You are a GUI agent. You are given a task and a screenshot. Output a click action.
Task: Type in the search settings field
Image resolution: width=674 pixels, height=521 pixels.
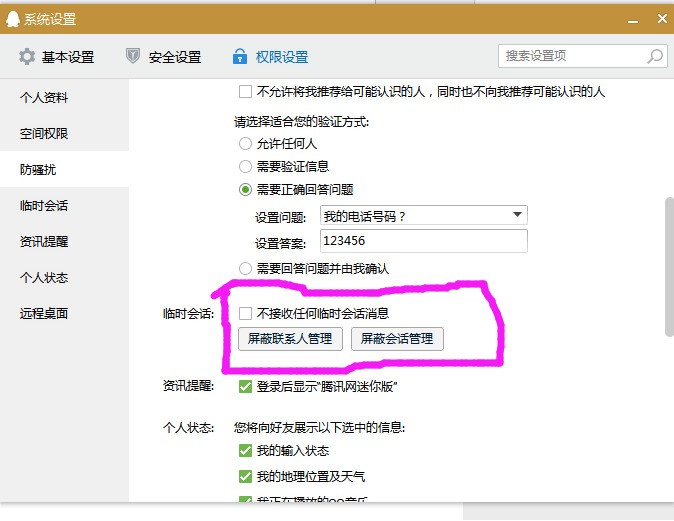click(572, 56)
